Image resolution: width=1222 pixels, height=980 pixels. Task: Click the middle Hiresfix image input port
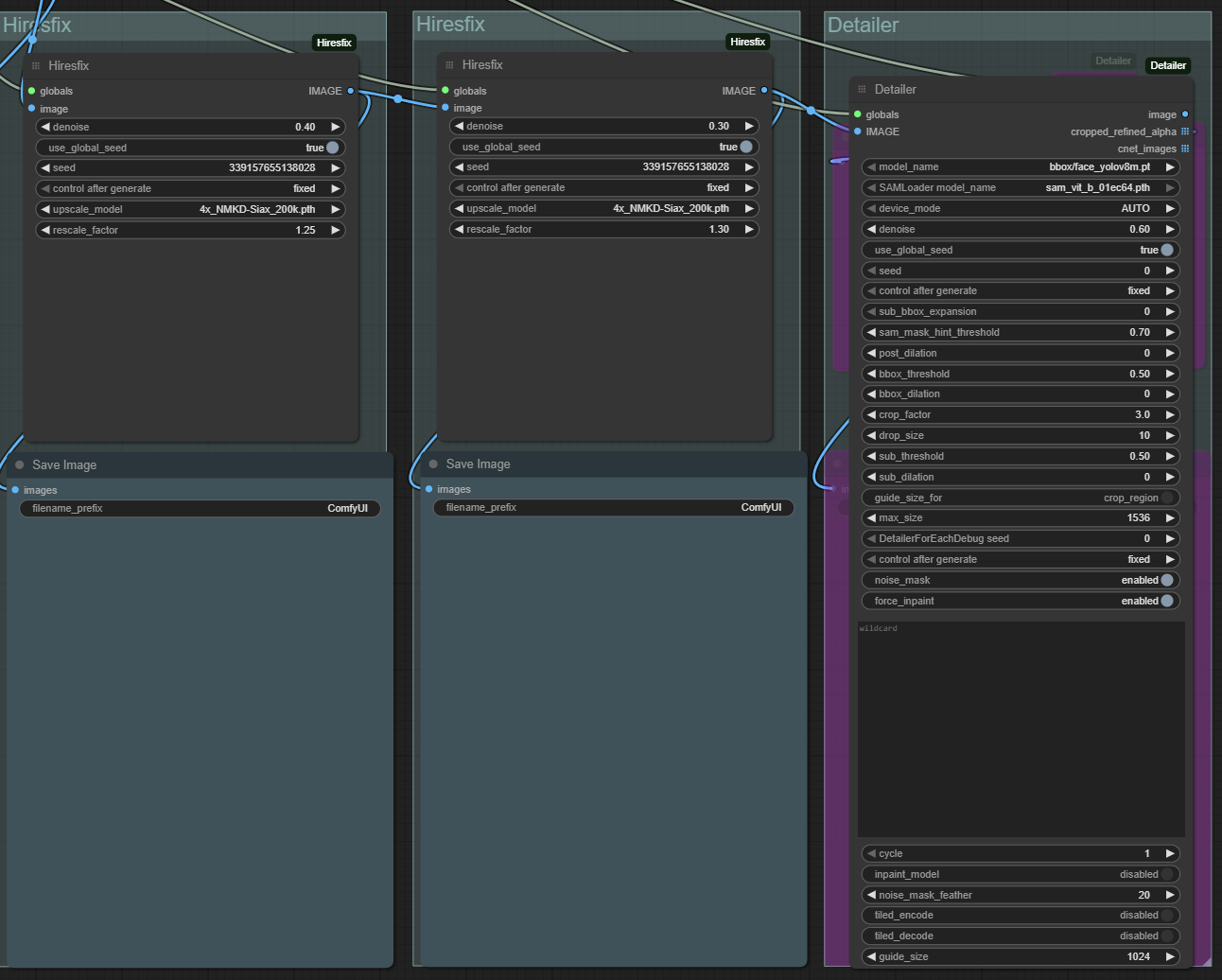pos(445,108)
